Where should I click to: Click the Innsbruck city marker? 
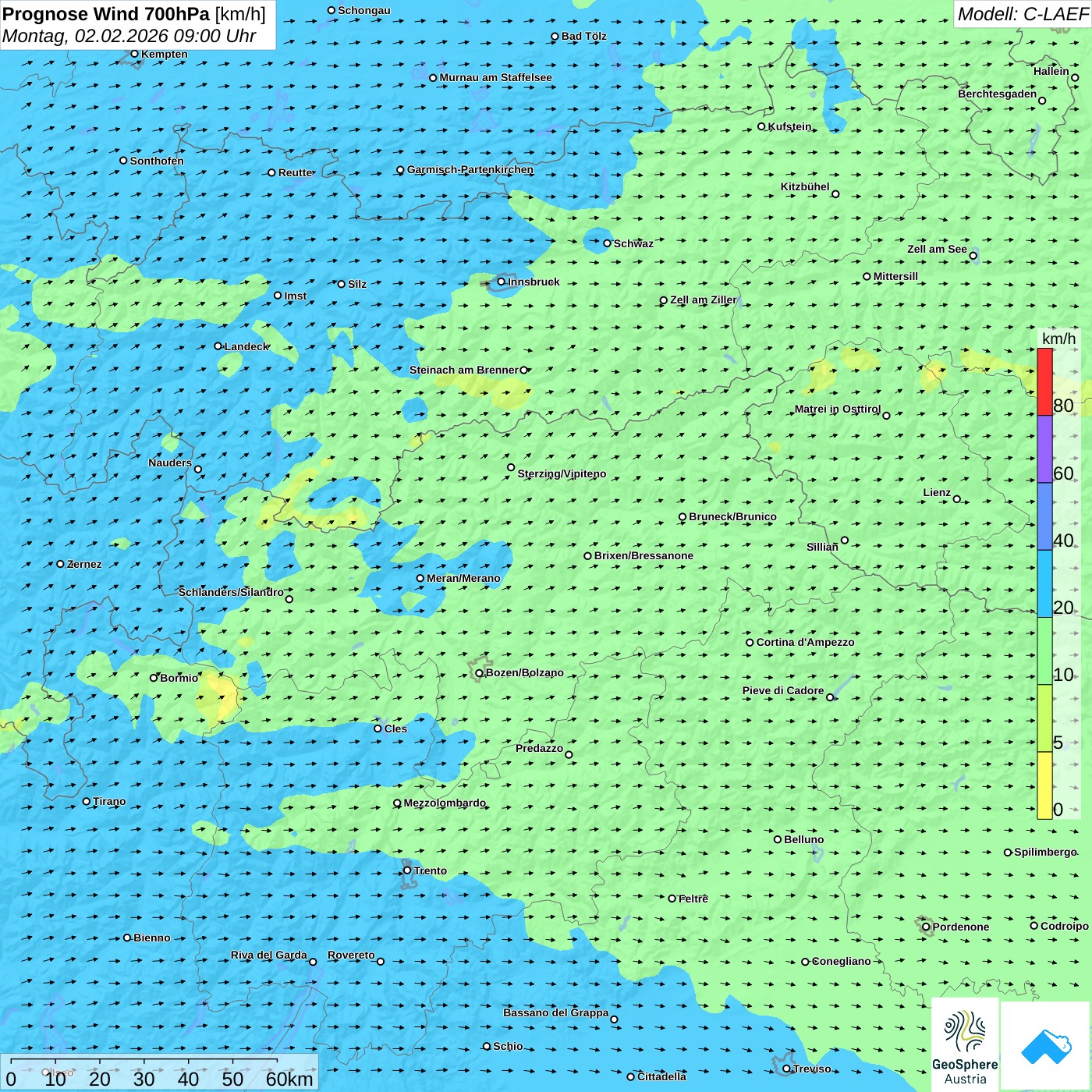click(502, 282)
